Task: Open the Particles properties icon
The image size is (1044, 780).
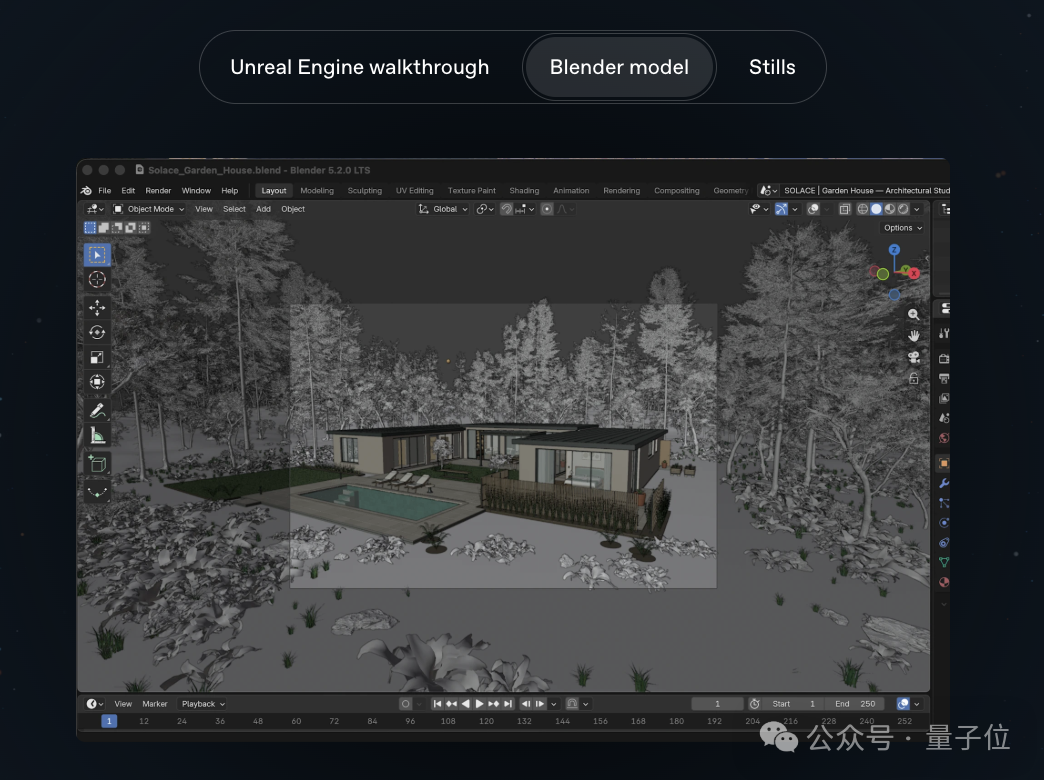Action: point(944,503)
